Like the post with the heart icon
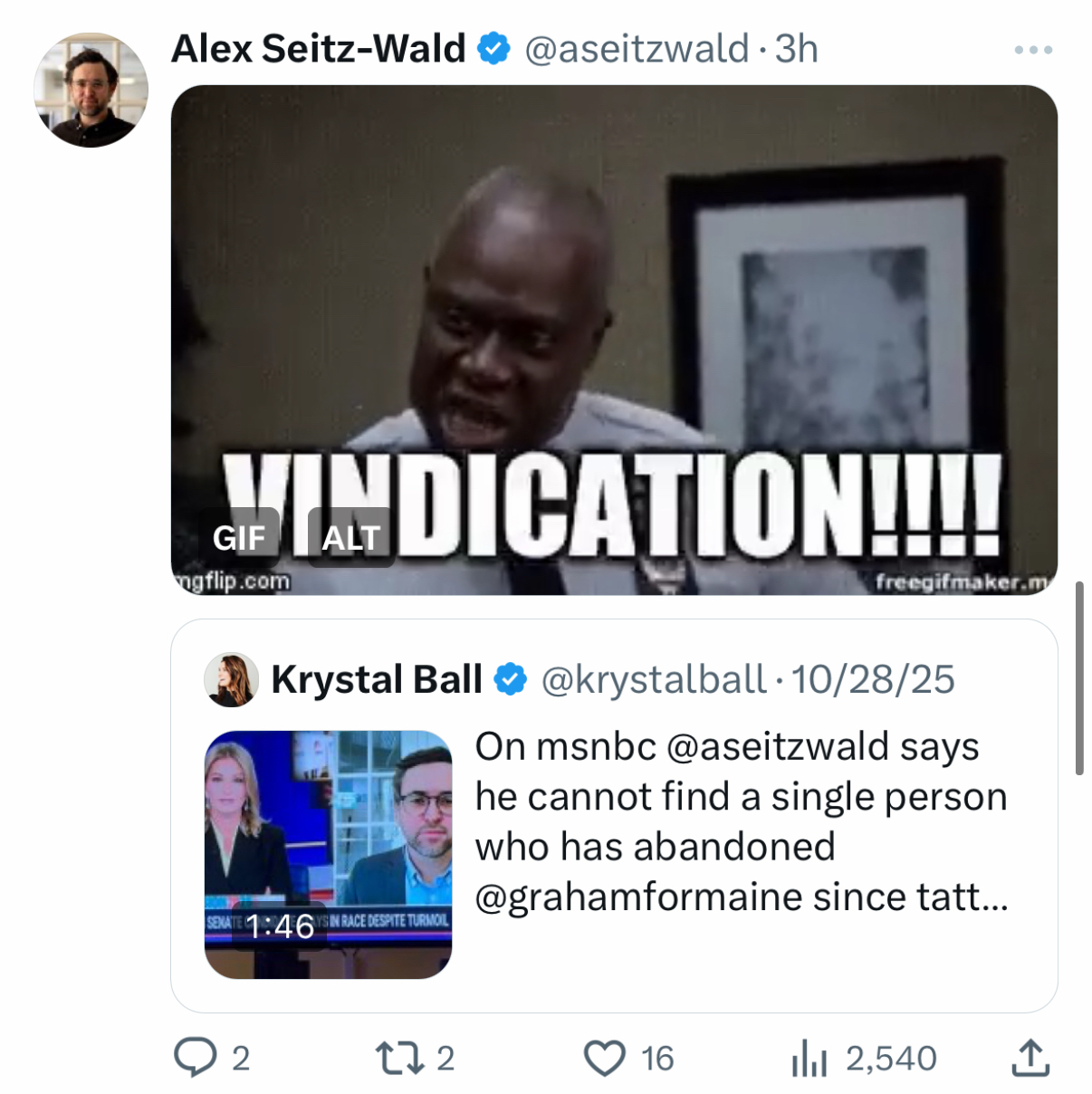 click(604, 1057)
